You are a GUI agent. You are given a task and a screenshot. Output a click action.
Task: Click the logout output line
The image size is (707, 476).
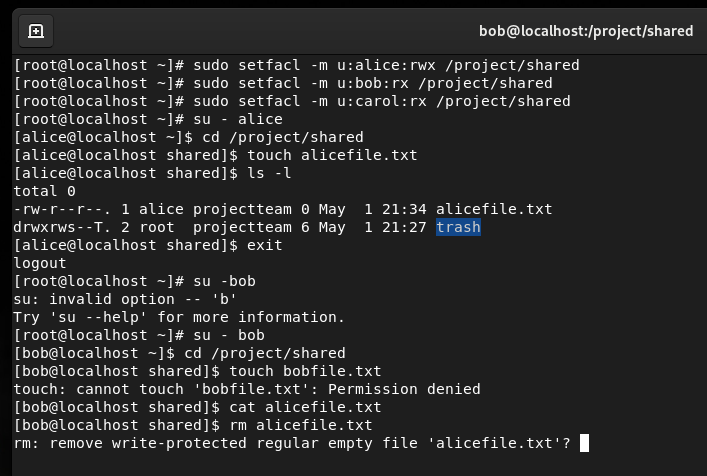pos(40,263)
